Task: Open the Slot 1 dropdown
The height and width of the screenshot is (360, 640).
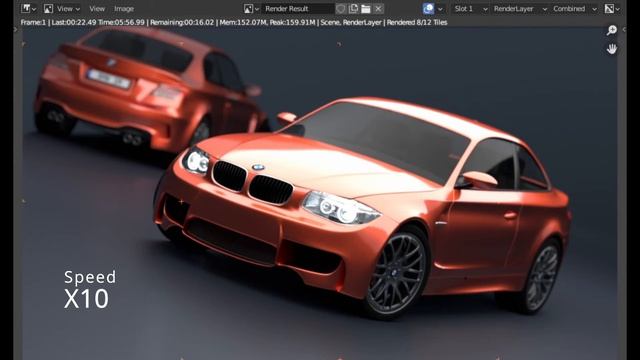Action: [x=470, y=9]
